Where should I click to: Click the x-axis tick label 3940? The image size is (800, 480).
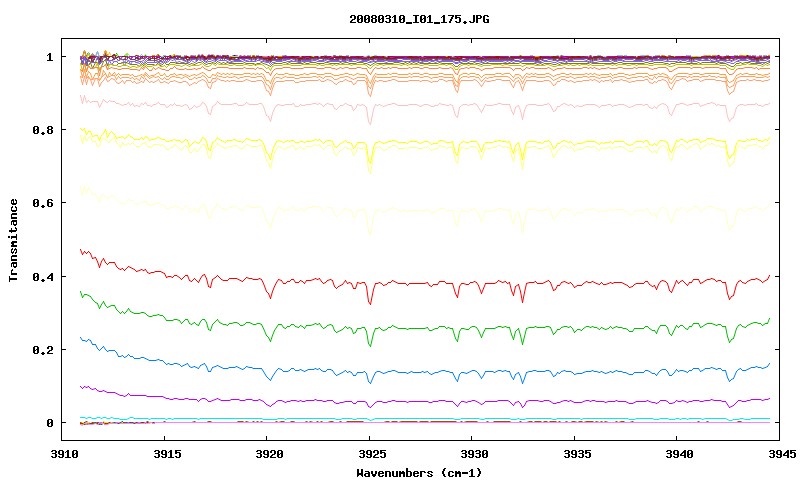point(680,454)
